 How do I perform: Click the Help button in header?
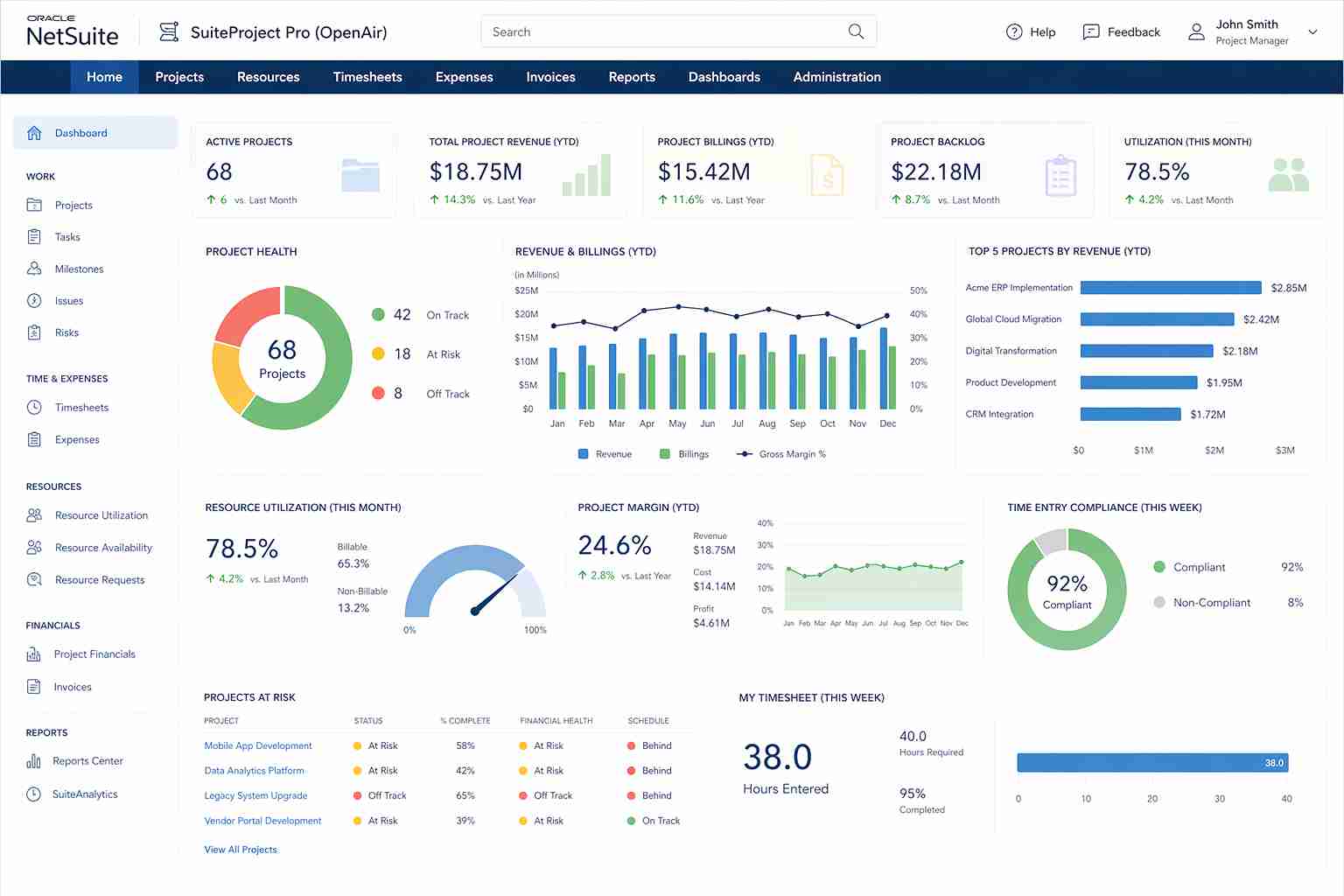(1031, 31)
